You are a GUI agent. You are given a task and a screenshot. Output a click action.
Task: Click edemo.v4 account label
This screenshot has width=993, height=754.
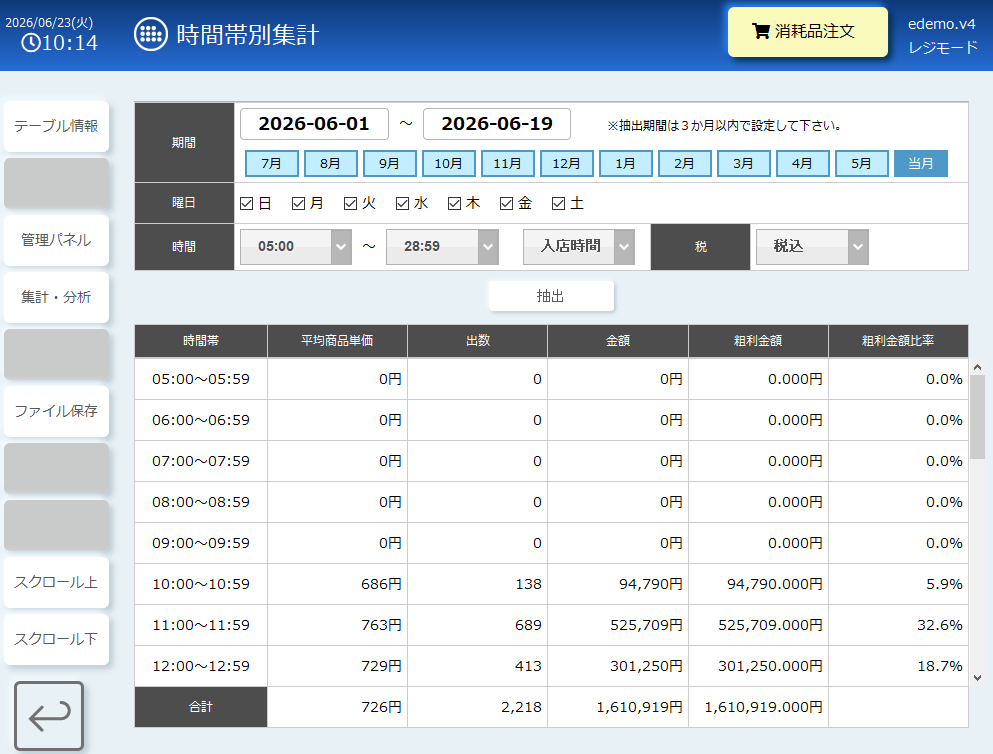click(942, 24)
